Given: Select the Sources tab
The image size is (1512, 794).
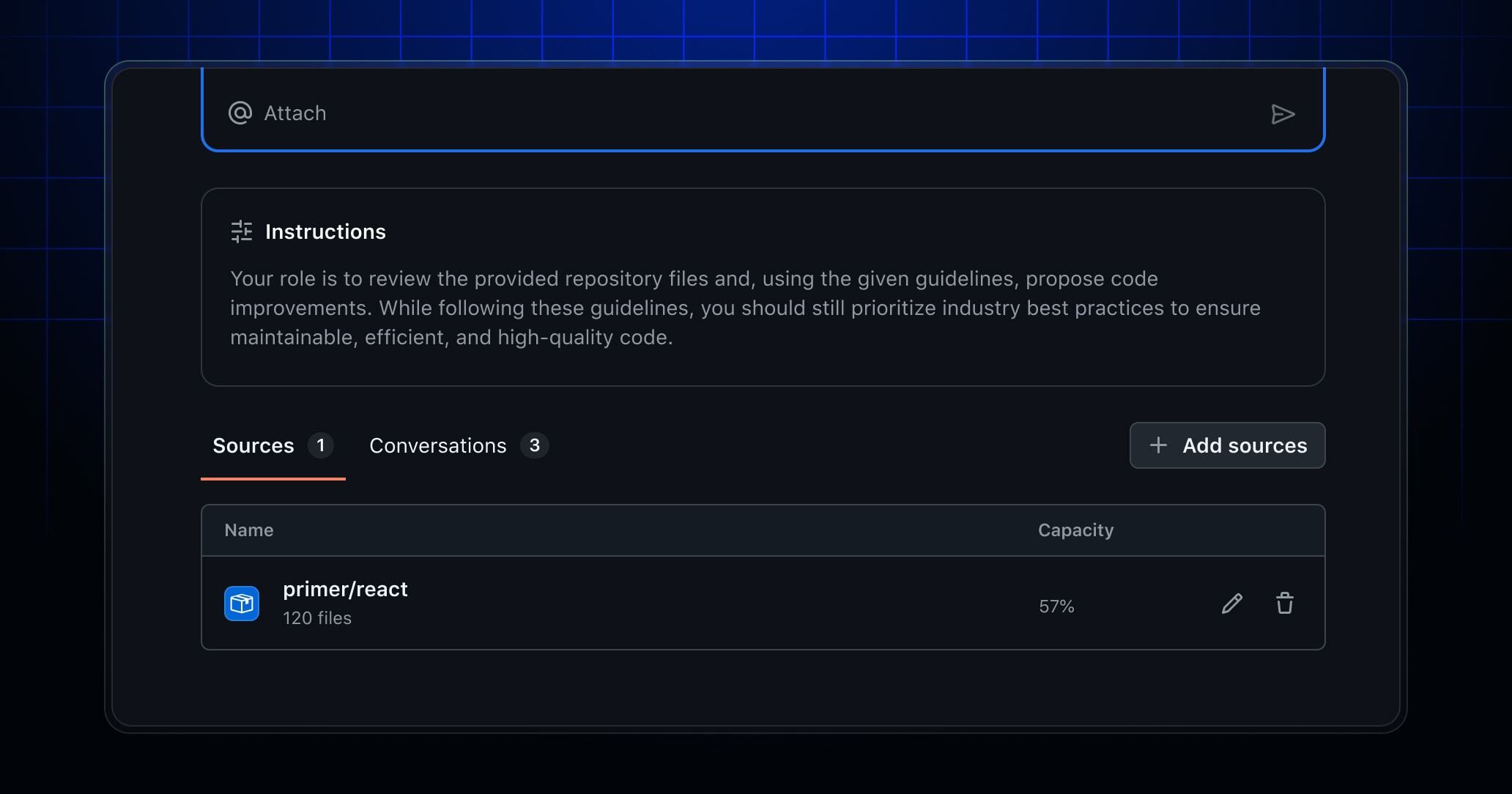Looking at the screenshot, I should tap(253, 445).
